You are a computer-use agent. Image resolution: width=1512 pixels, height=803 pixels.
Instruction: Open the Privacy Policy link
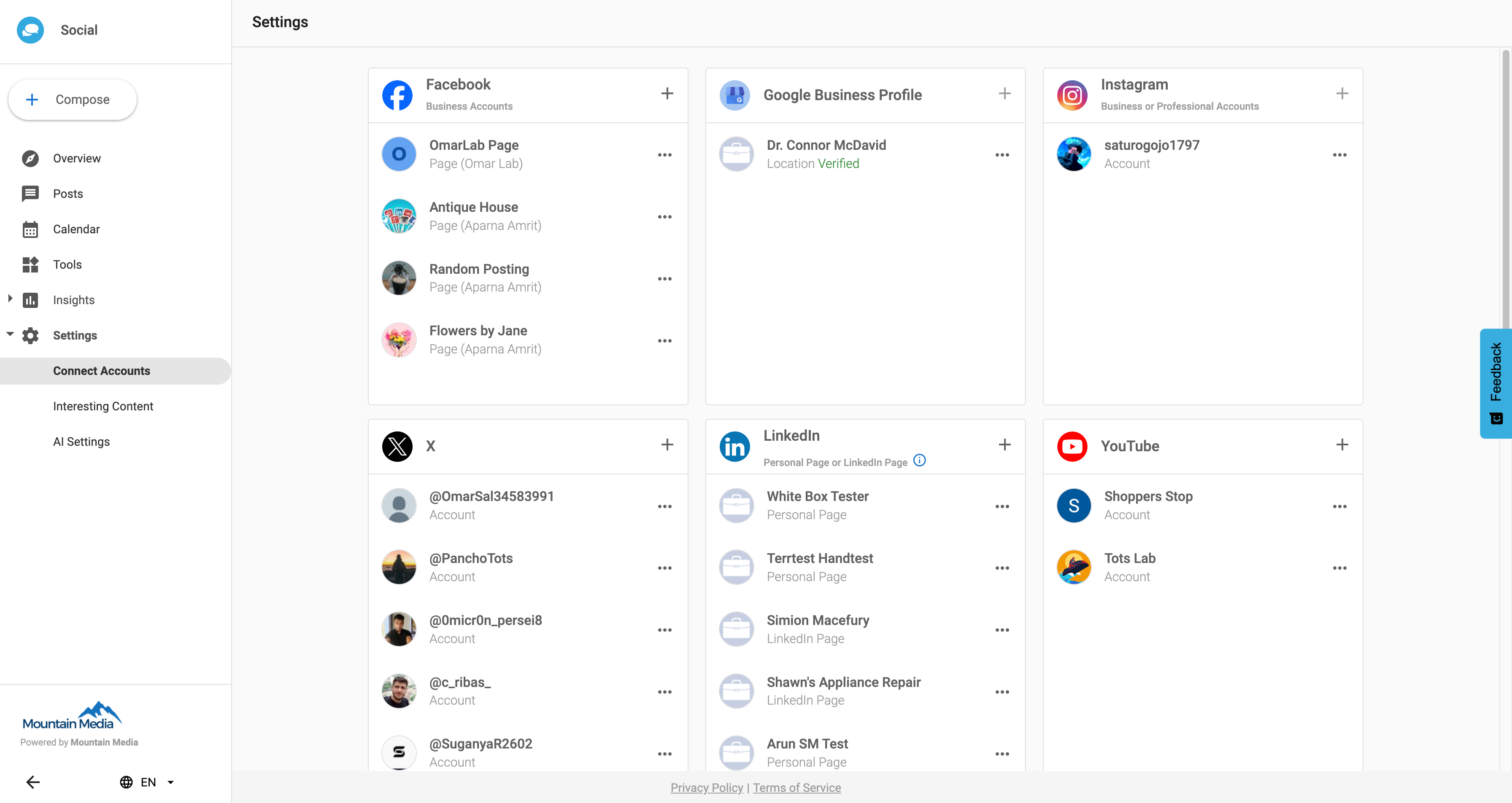pyautogui.click(x=706, y=788)
